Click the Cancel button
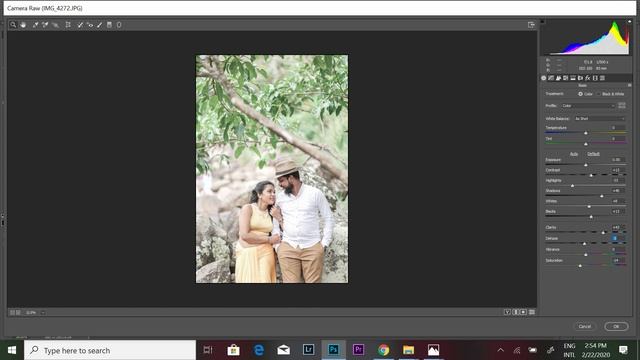 coord(584,326)
